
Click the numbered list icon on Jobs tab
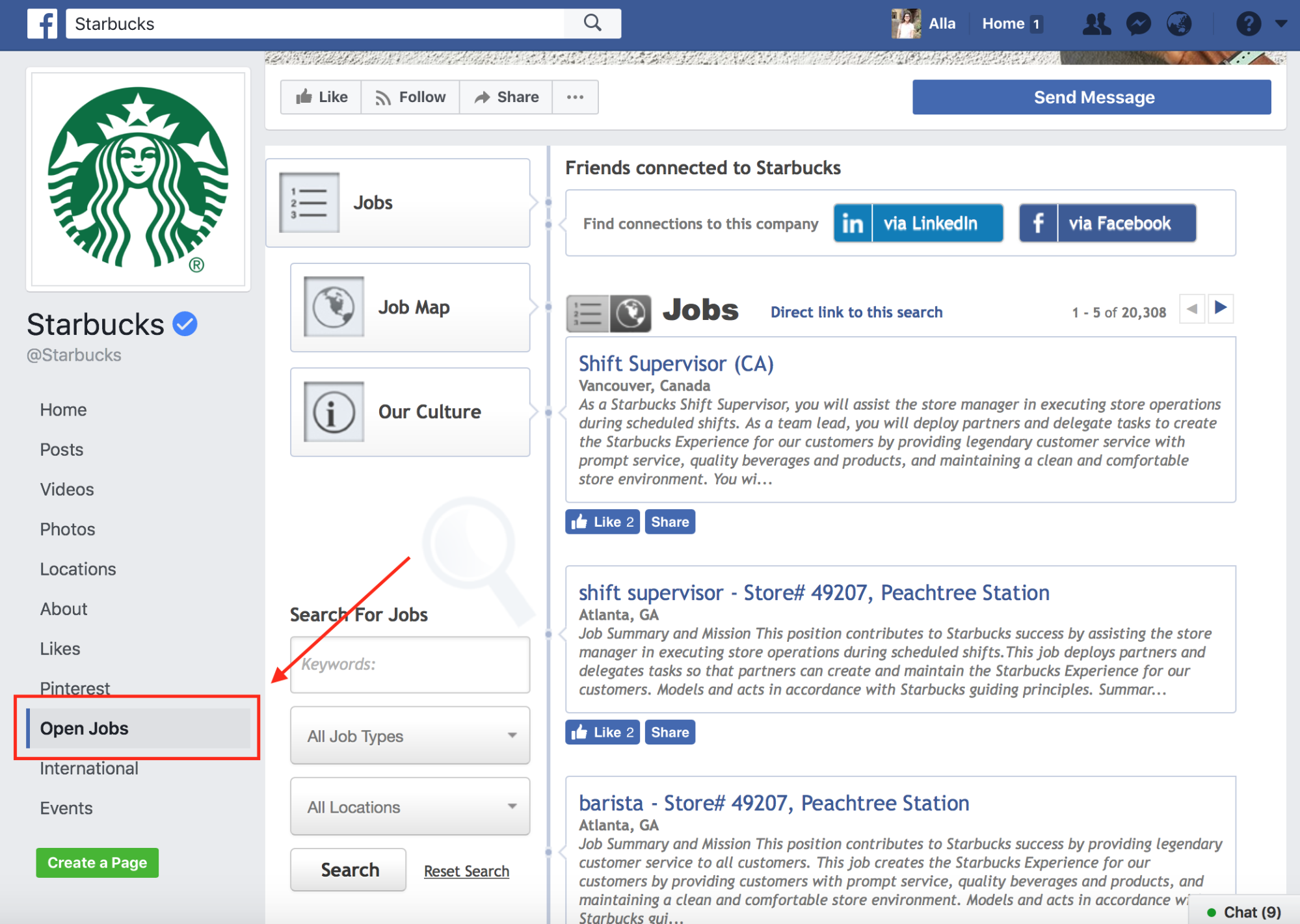coord(309,202)
